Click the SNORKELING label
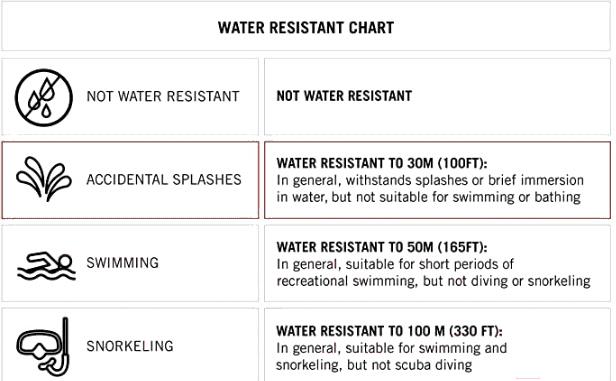 click(130, 346)
